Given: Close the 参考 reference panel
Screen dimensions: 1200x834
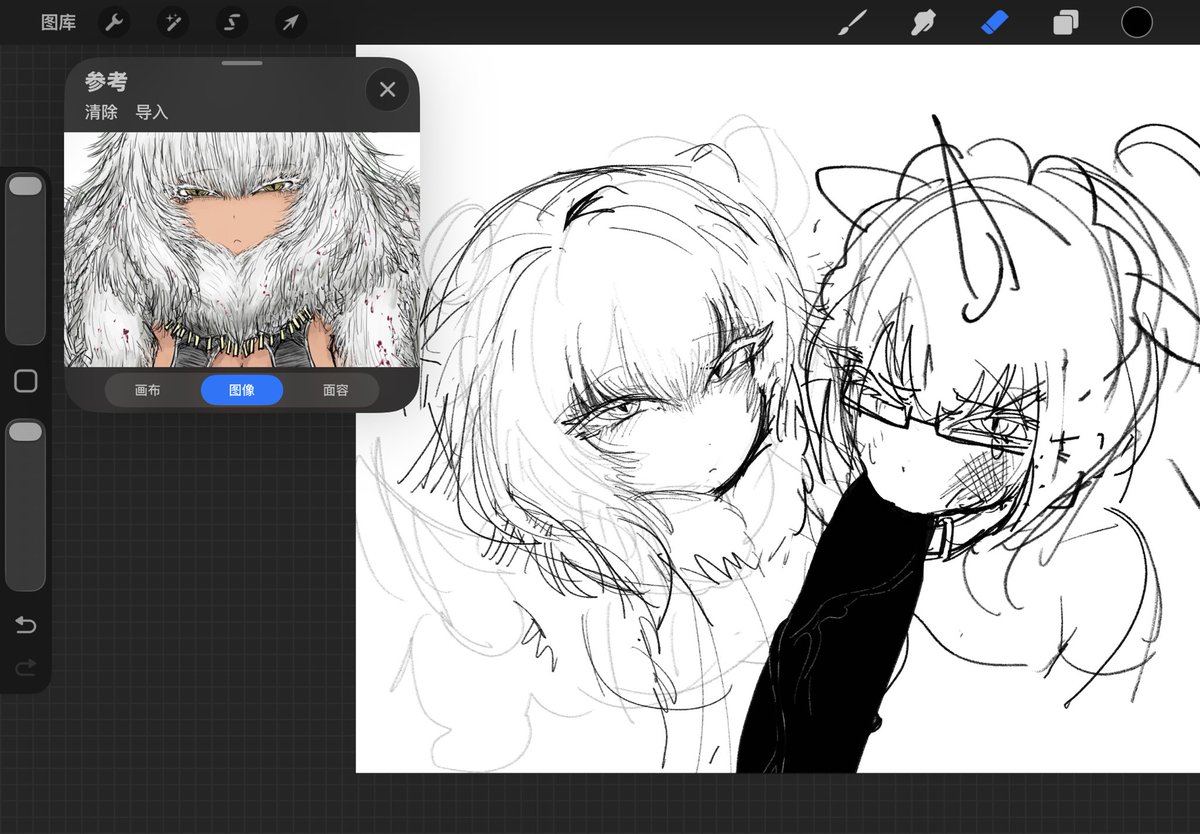Looking at the screenshot, I should point(387,89).
